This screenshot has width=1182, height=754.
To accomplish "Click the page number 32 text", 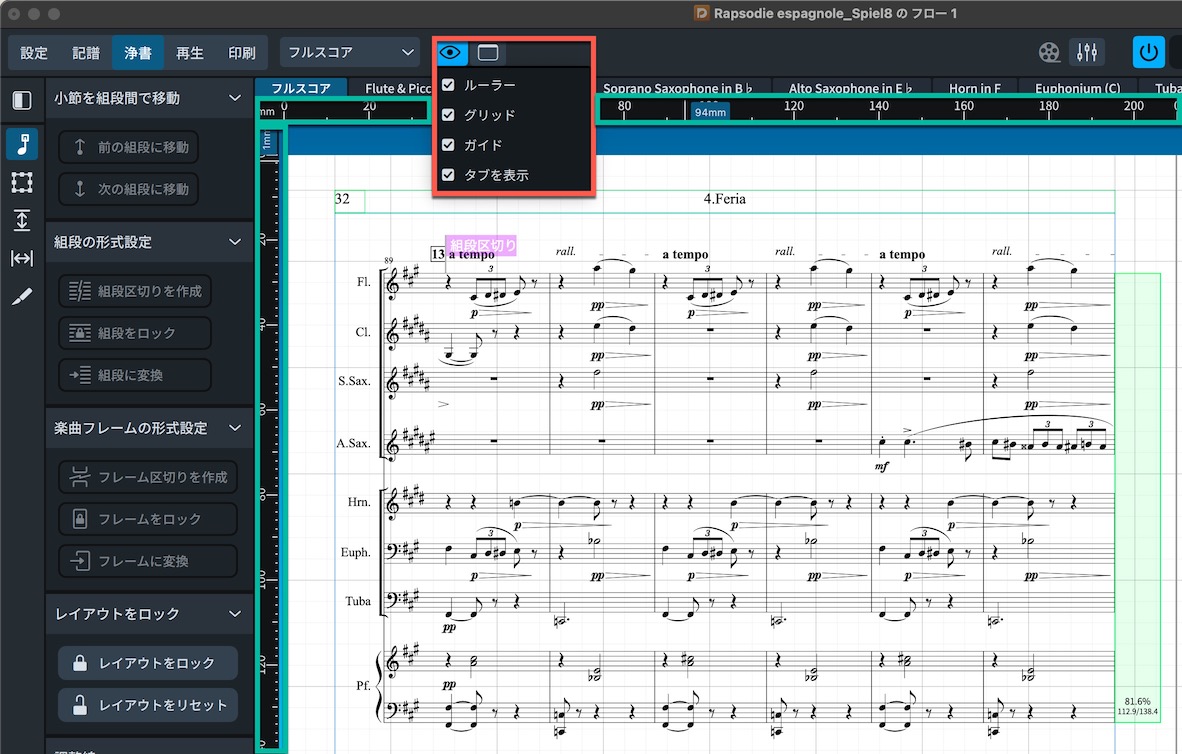I will click(x=342, y=199).
